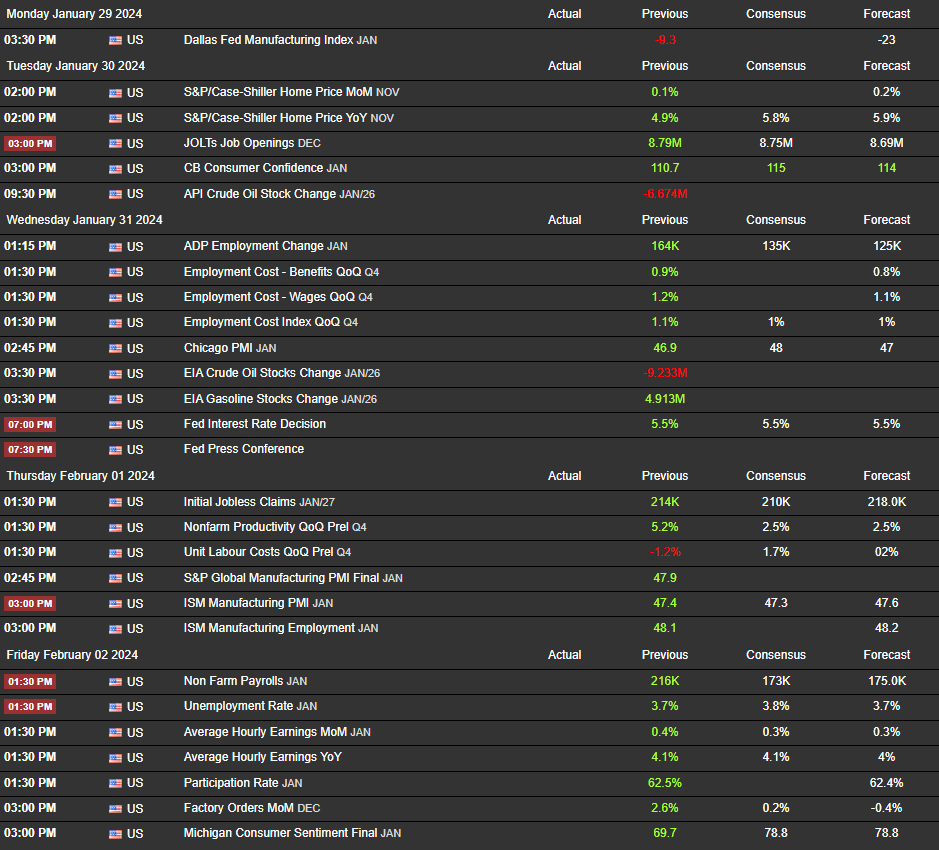Open Nonfarm Productivity QoQ Prel event
Screen dimensions: 939x850
point(275,527)
